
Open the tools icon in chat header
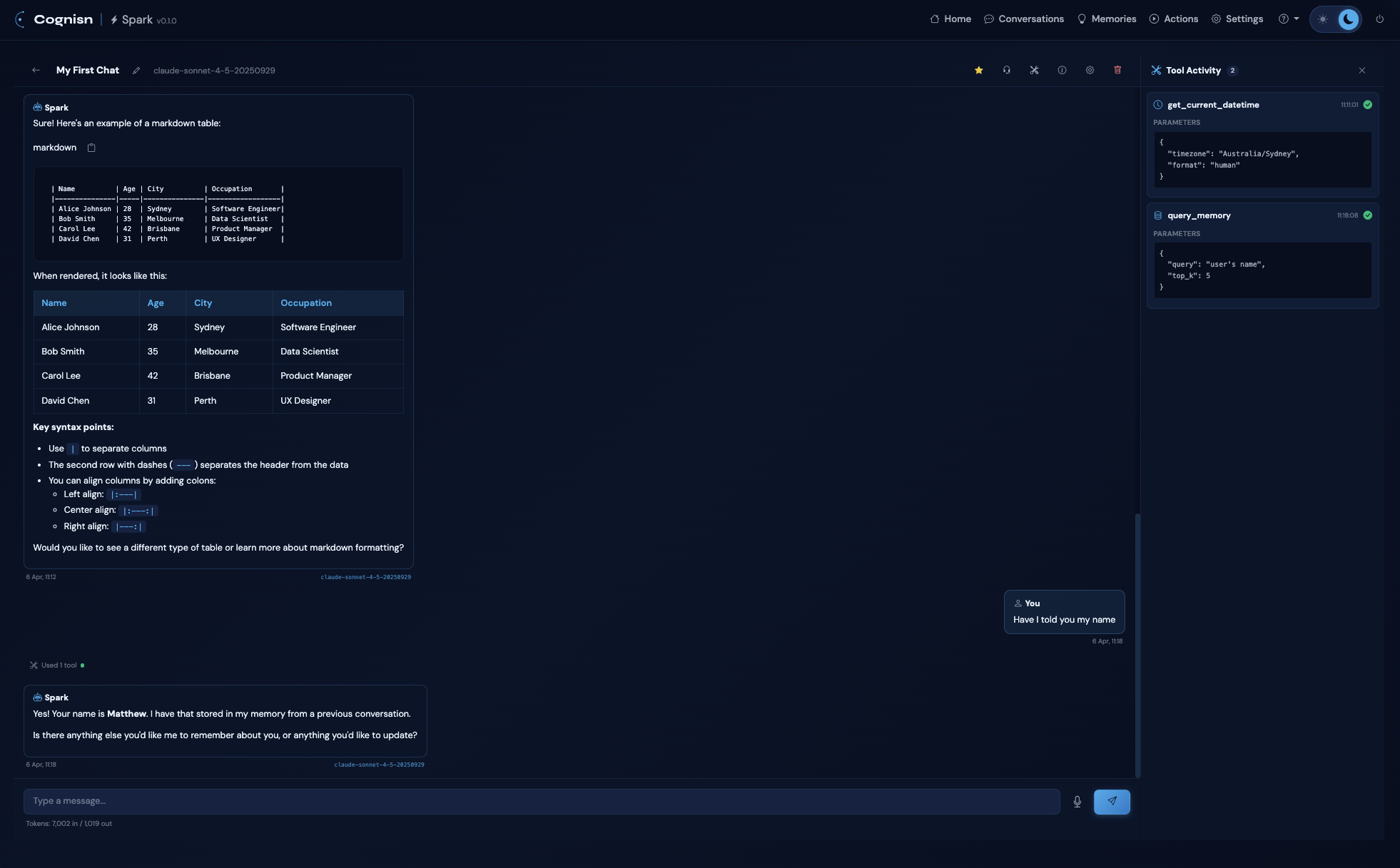click(1034, 70)
